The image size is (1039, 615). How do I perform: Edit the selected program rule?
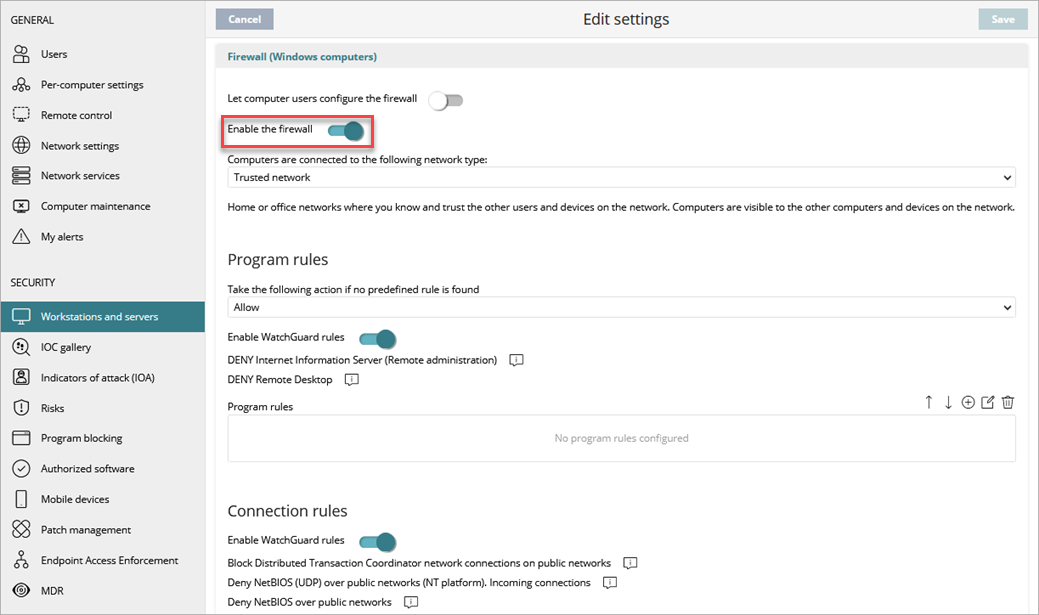click(988, 401)
